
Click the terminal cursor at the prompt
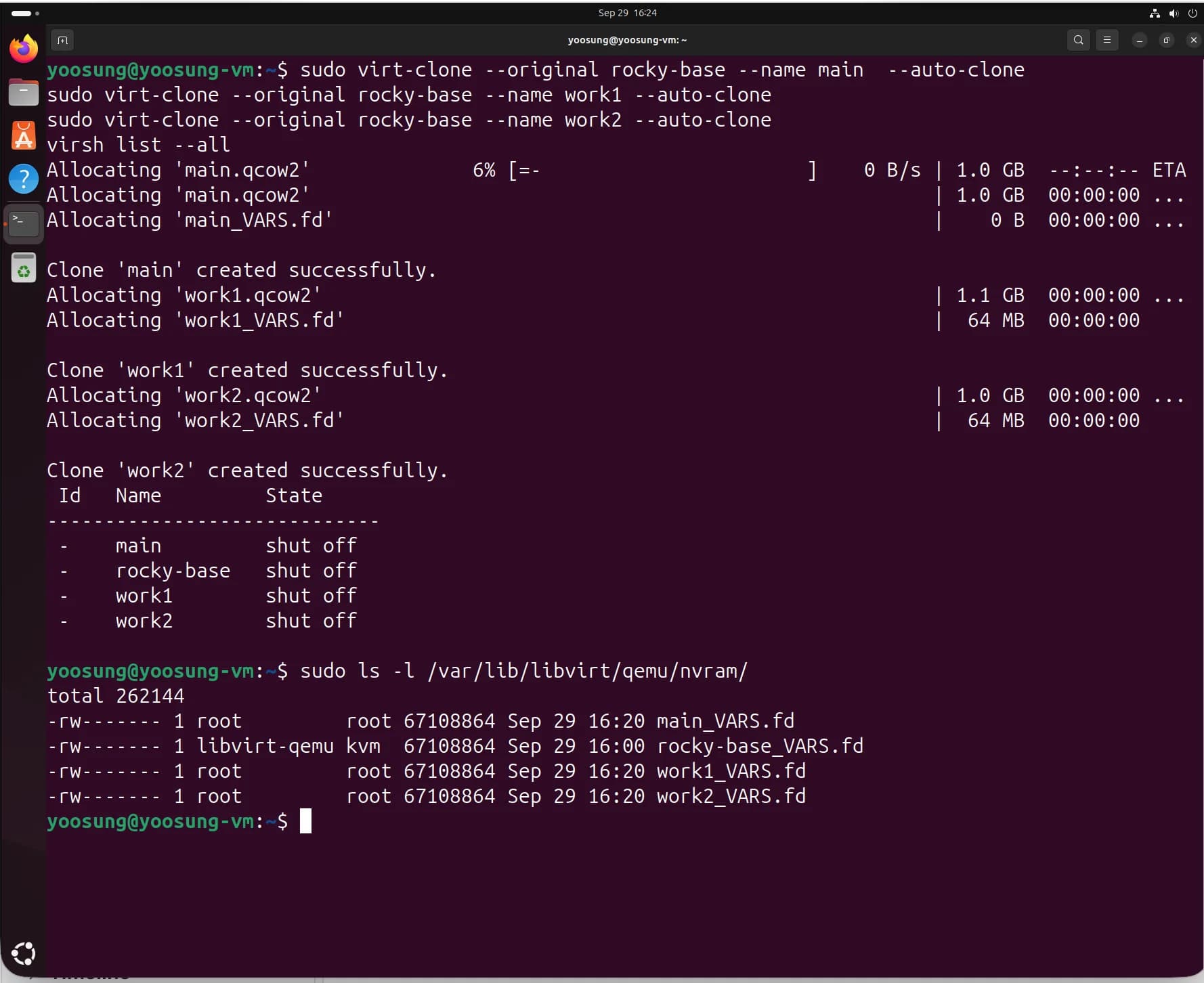tap(305, 821)
